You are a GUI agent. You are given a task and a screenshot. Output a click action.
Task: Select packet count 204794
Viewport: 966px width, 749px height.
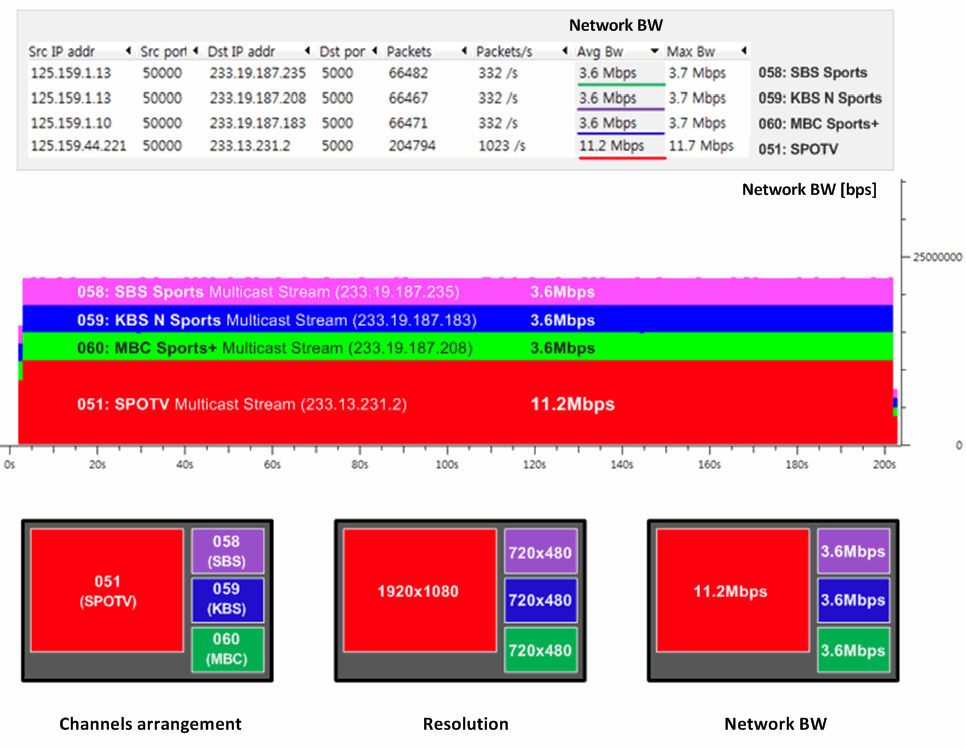point(412,146)
